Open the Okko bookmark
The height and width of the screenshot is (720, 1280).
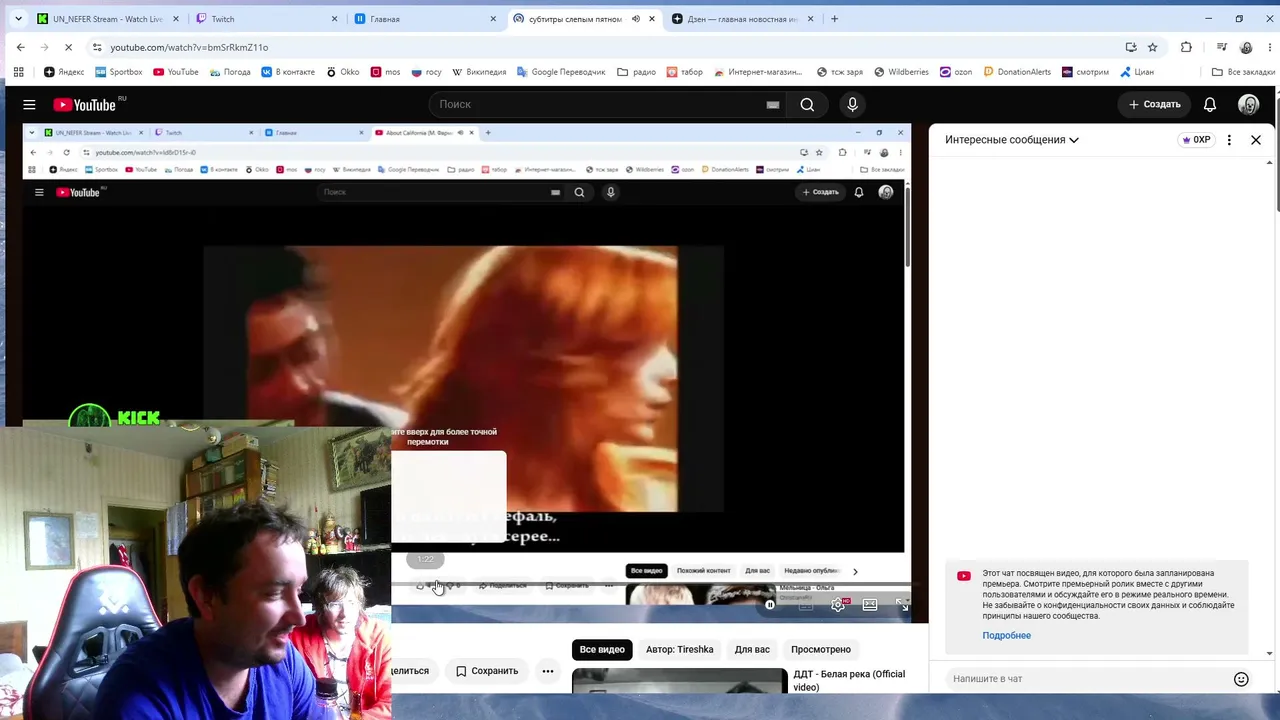pos(342,72)
